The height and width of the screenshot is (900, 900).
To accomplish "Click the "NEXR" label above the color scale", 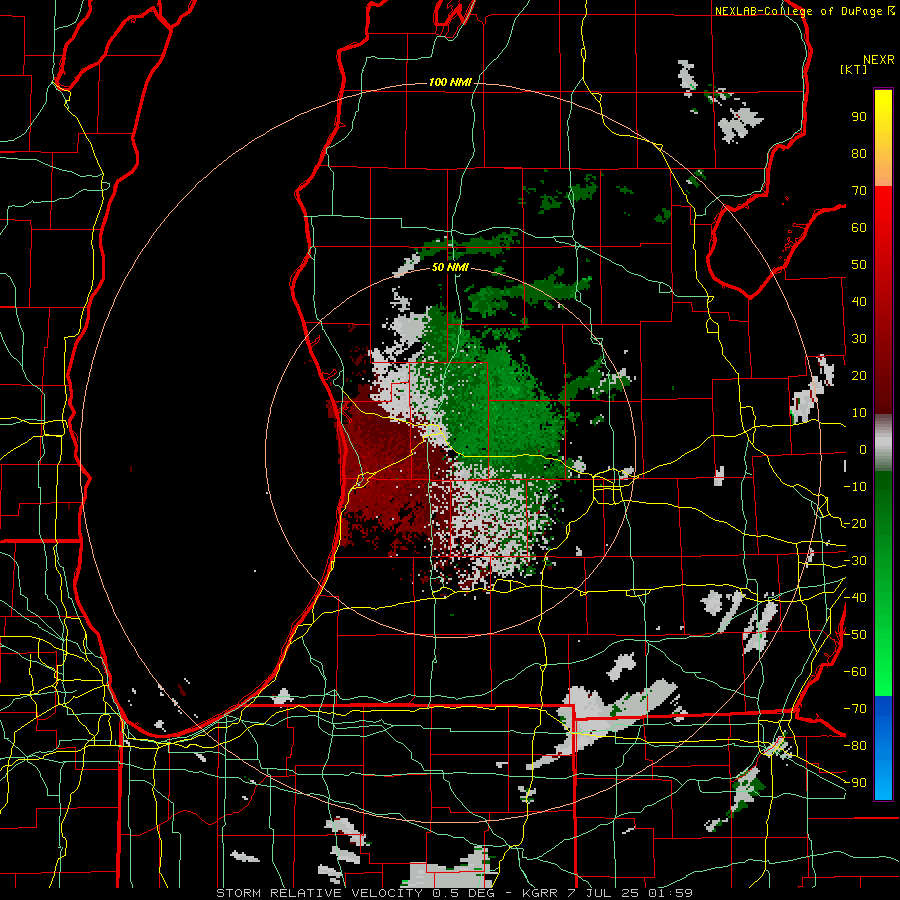I will point(879,60).
